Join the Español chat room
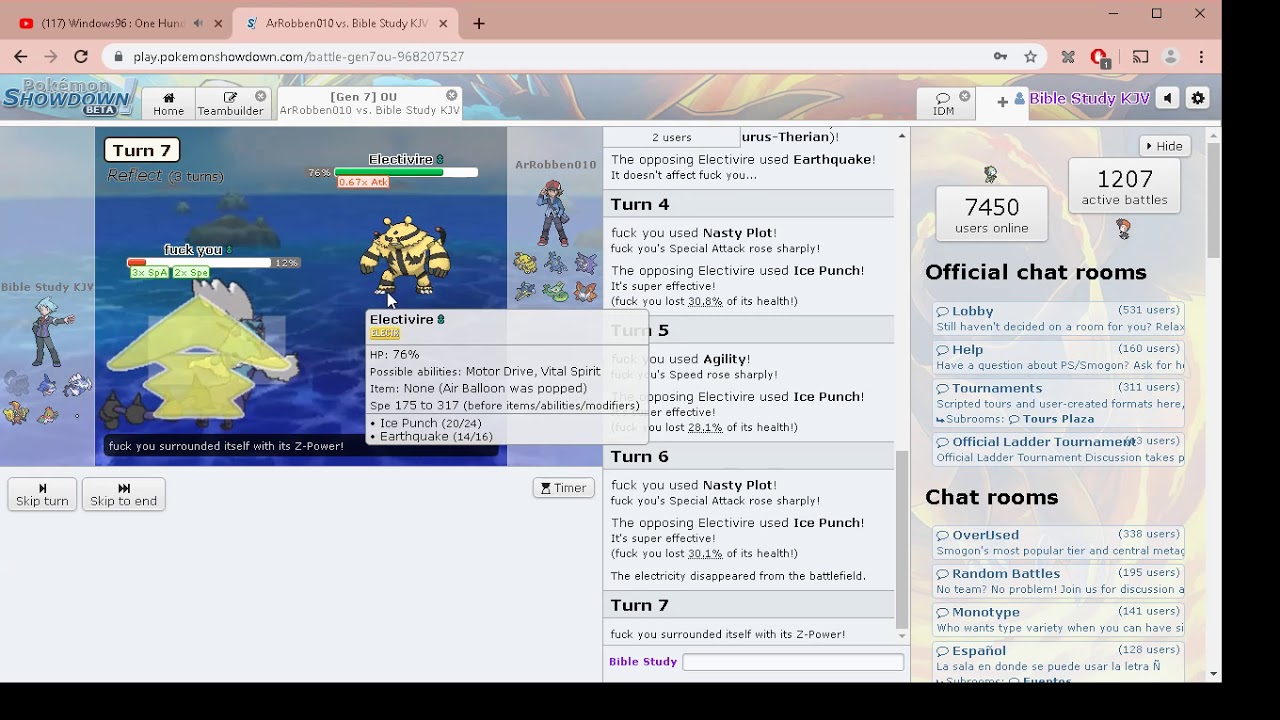Image resolution: width=1280 pixels, height=720 pixels. pyautogui.click(x=1058, y=658)
